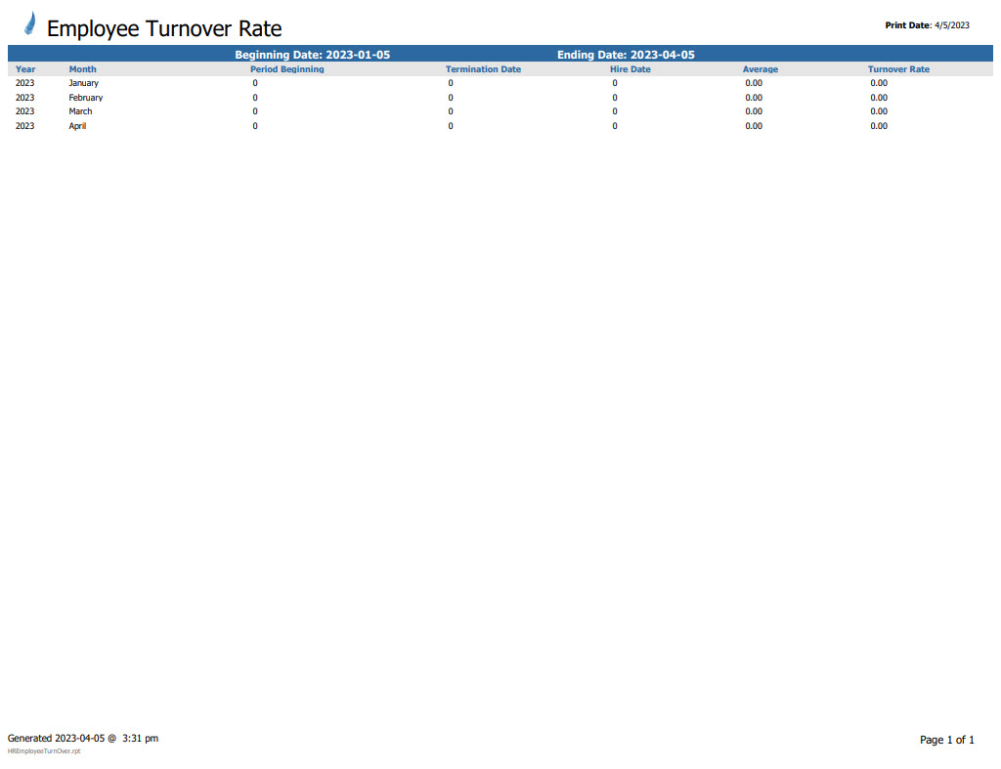
Task: Click the Turnover Rate column header
Action: [x=898, y=69]
